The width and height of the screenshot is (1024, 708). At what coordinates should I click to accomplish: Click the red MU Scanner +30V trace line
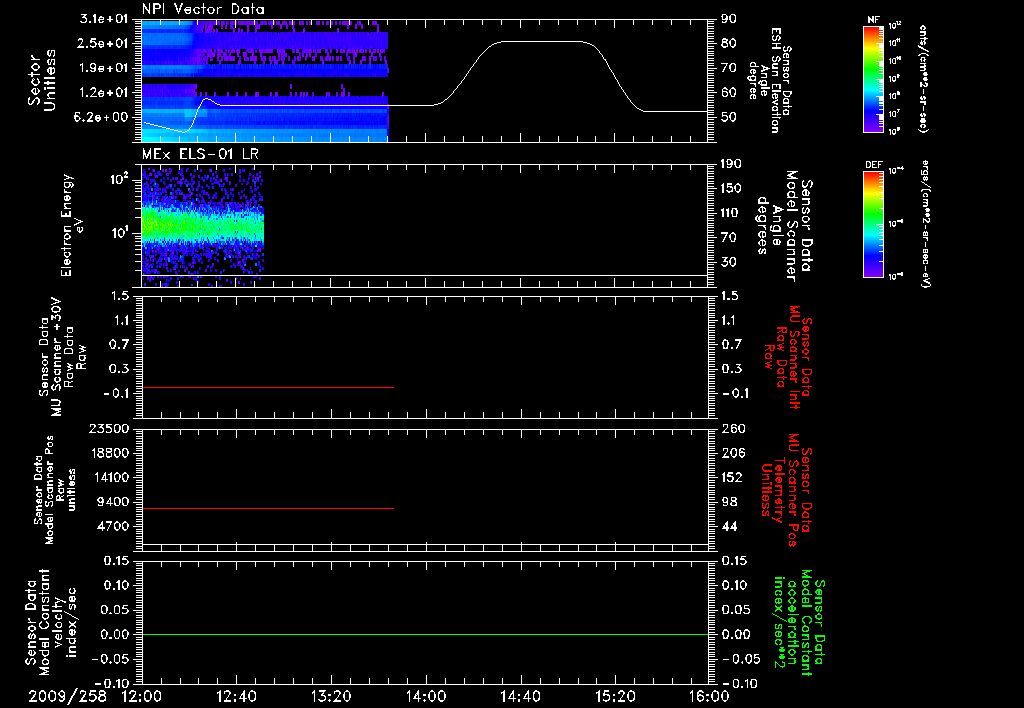coord(268,387)
